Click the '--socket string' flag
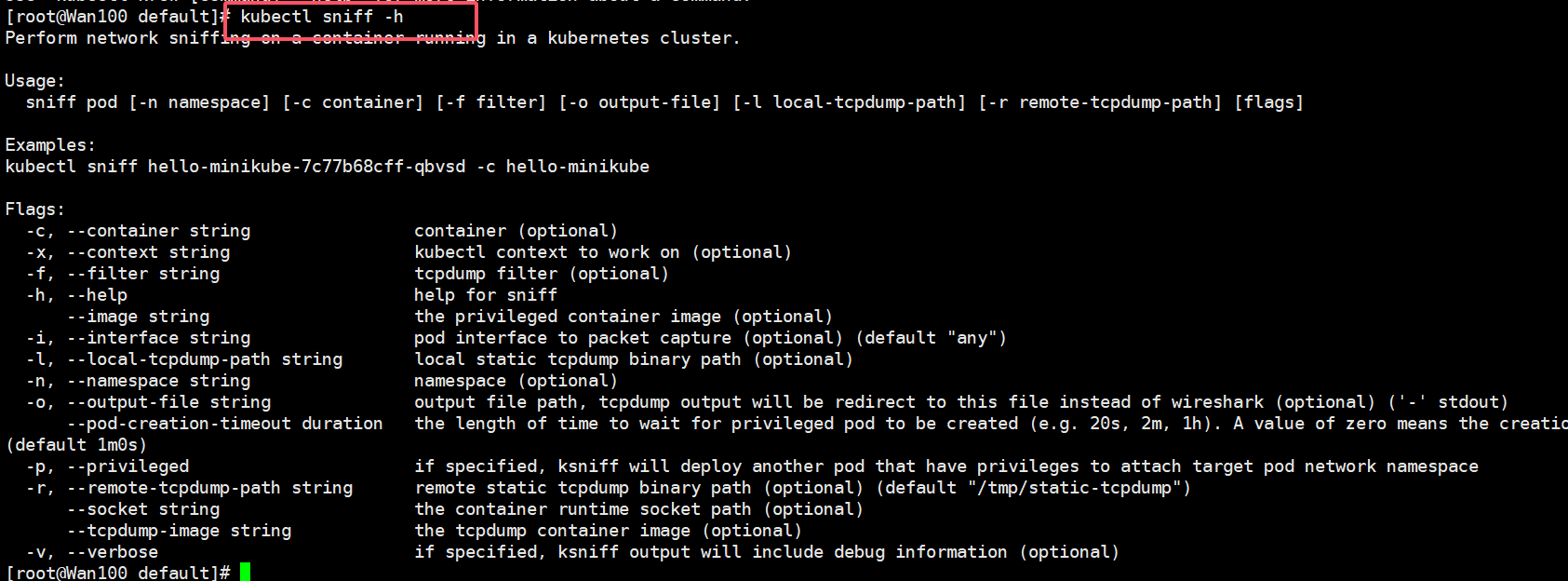 (x=143, y=509)
